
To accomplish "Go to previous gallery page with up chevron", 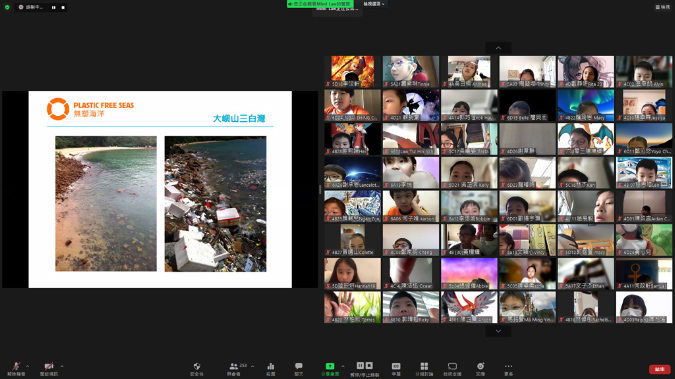I will [x=498, y=48].
